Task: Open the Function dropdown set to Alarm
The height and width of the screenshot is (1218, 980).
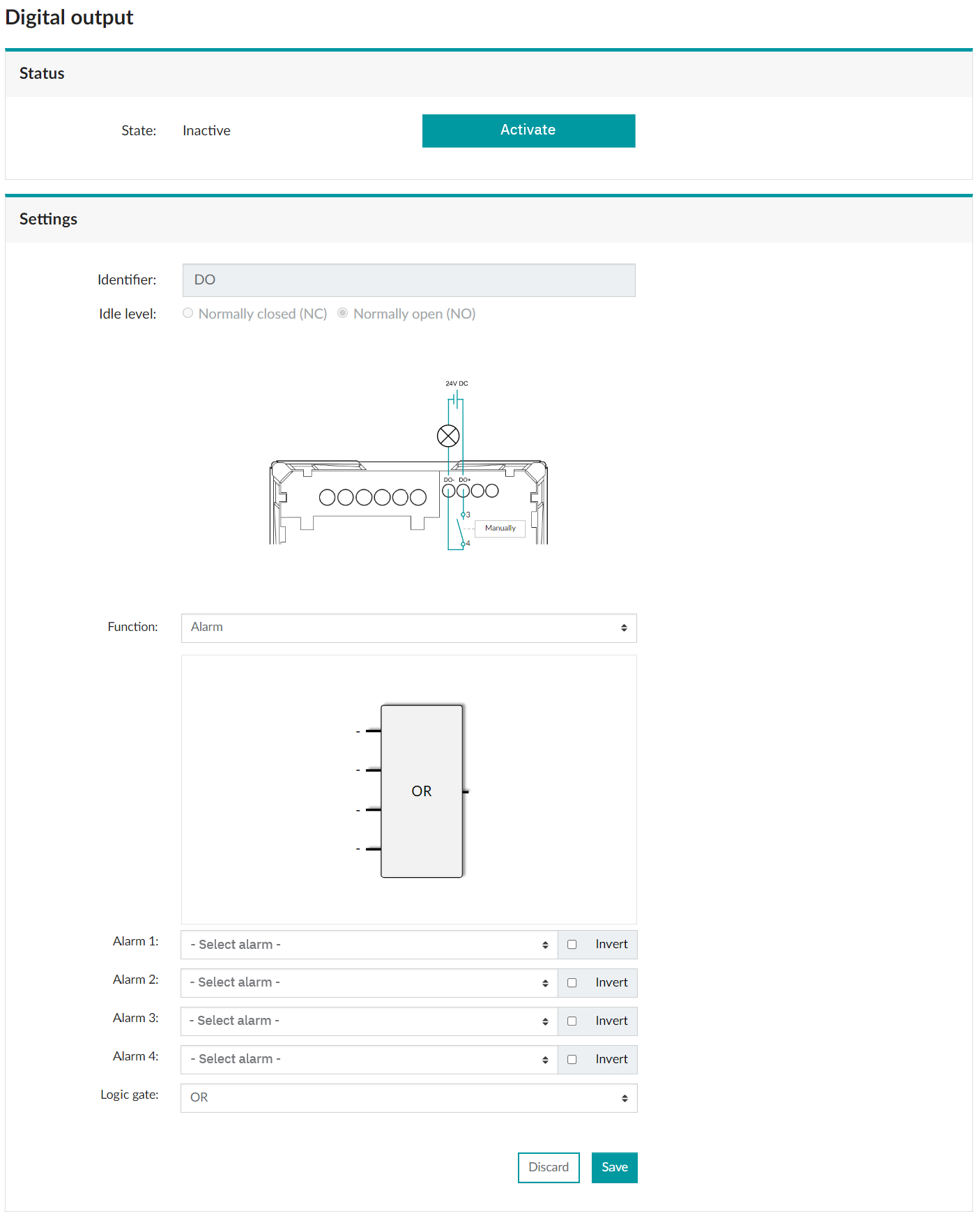Action: click(408, 628)
